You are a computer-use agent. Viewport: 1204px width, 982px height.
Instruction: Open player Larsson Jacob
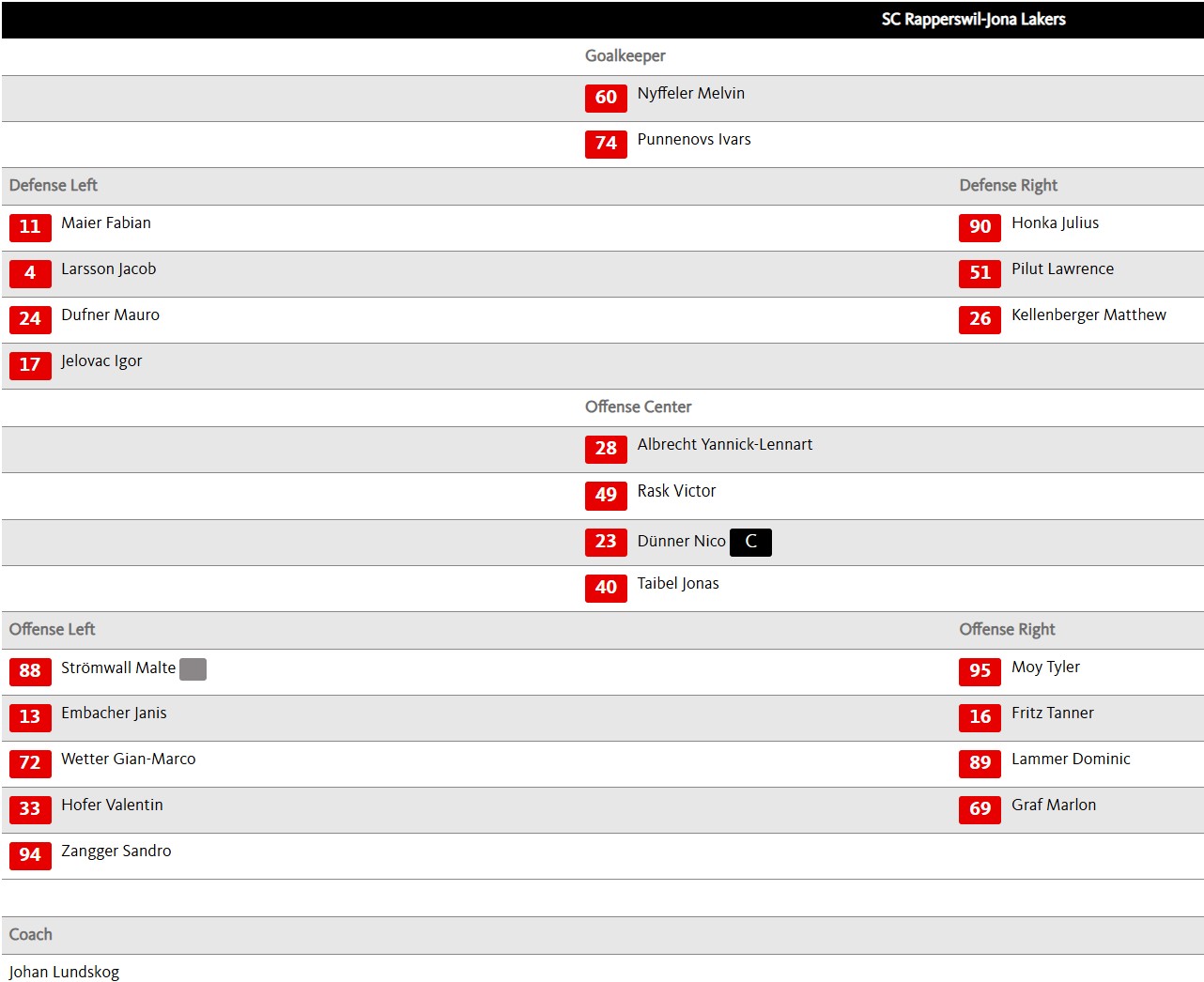point(109,269)
